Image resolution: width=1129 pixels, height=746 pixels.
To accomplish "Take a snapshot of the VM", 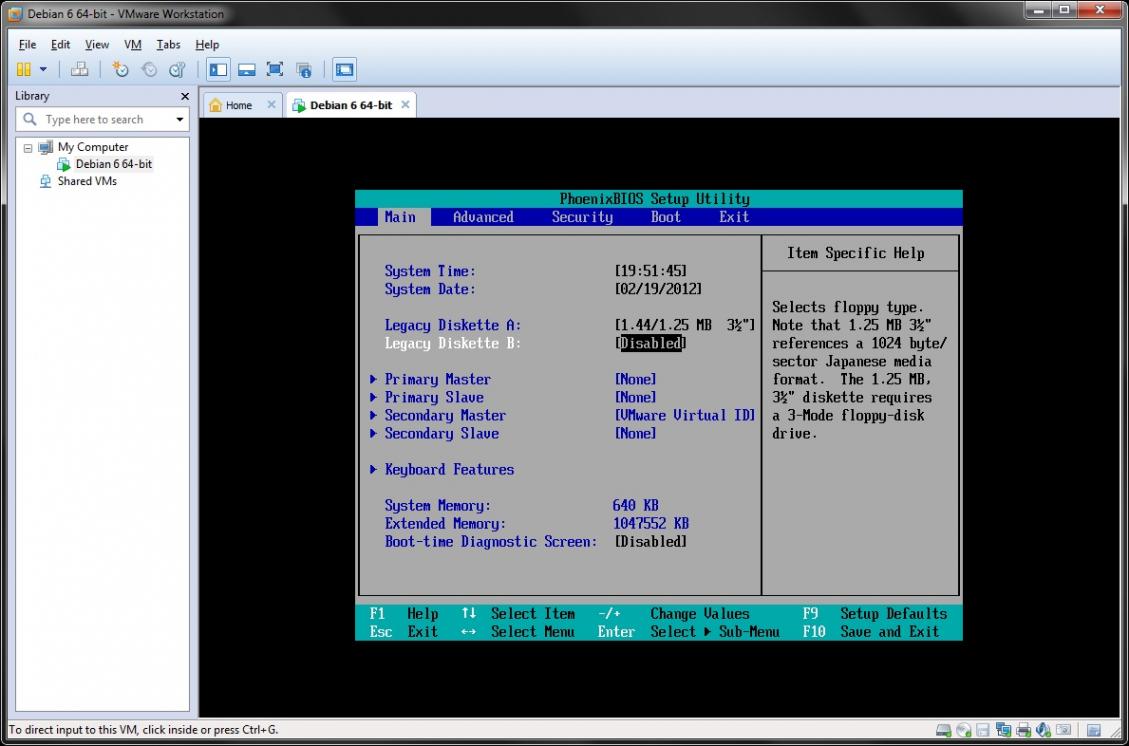I will tap(120, 69).
